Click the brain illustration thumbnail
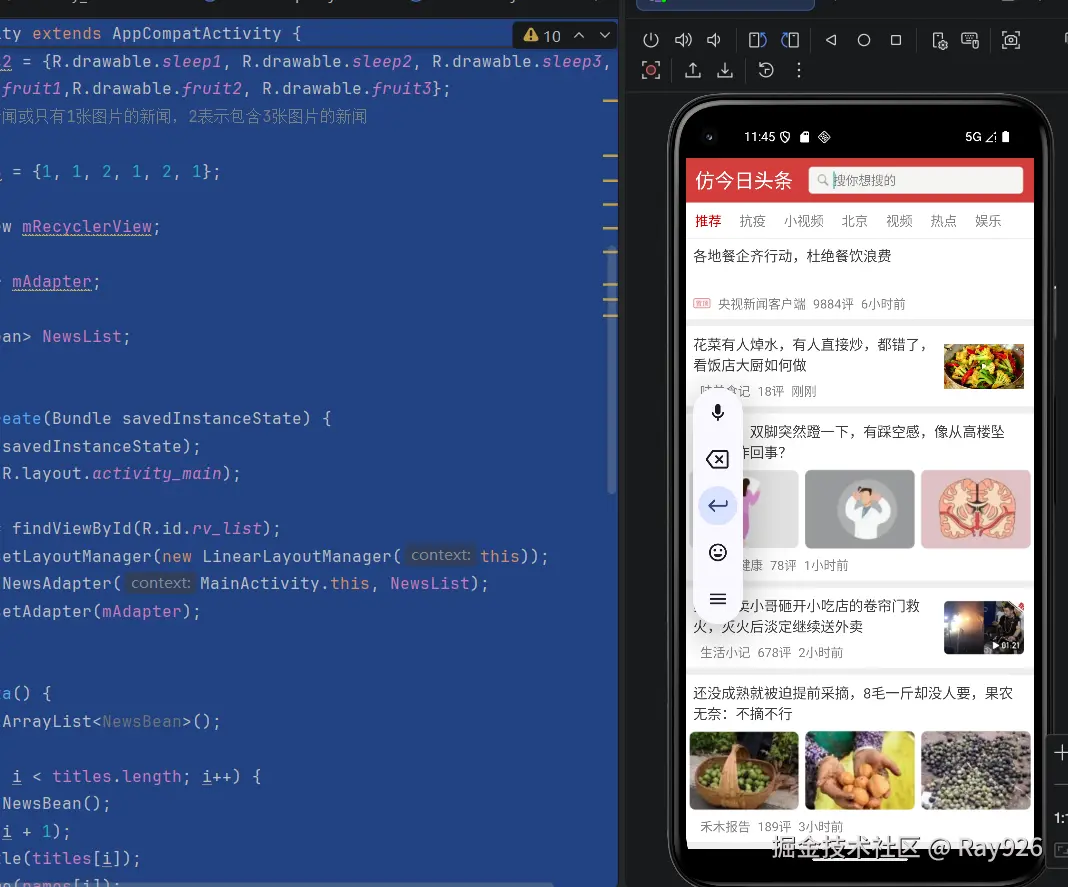 [x=976, y=509]
